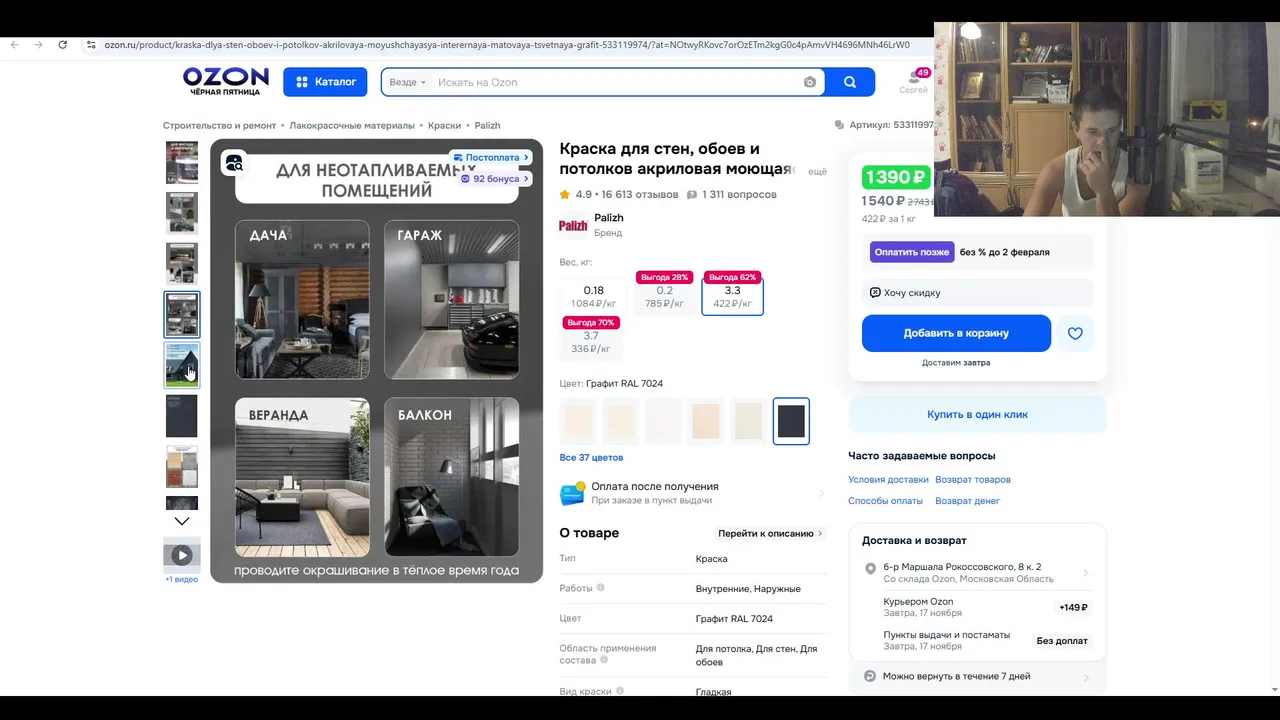
Task: Reload the page with browser refresh icon
Action: coord(63,45)
